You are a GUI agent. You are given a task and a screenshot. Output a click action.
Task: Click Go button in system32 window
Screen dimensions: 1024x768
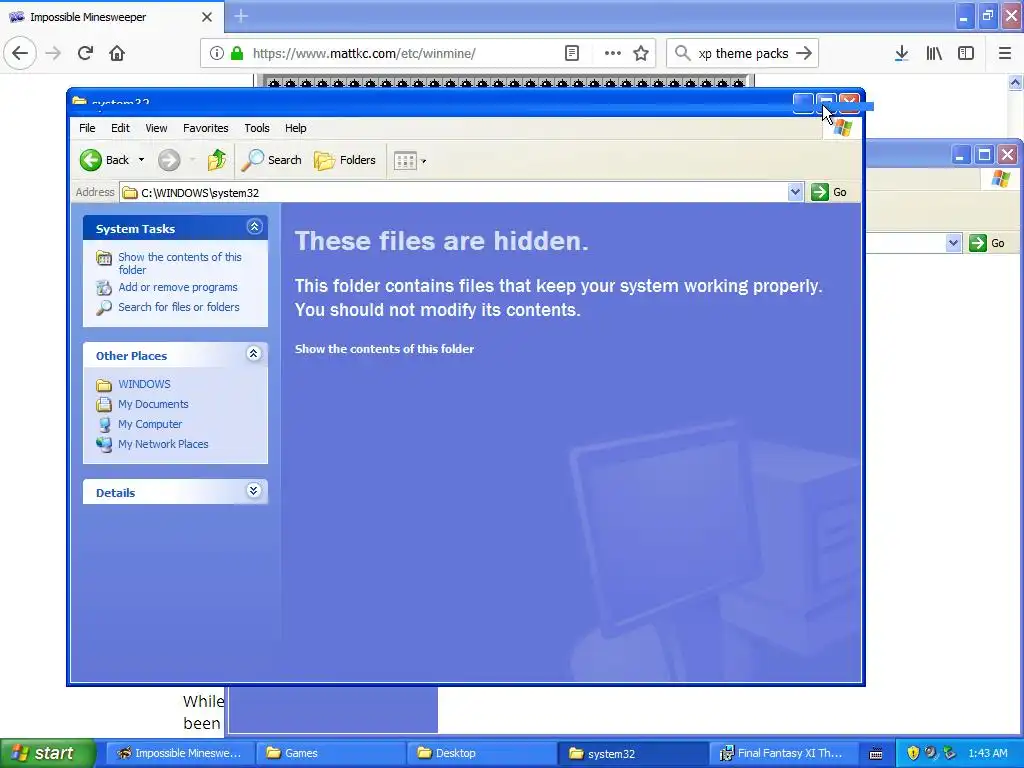point(829,192)
